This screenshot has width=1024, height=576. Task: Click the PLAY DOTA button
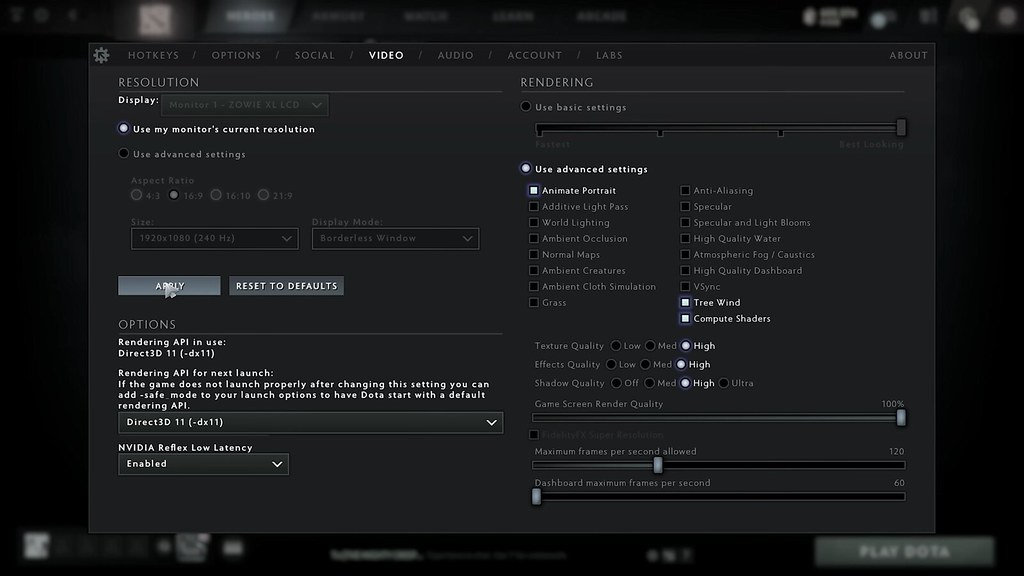point(905,551)
